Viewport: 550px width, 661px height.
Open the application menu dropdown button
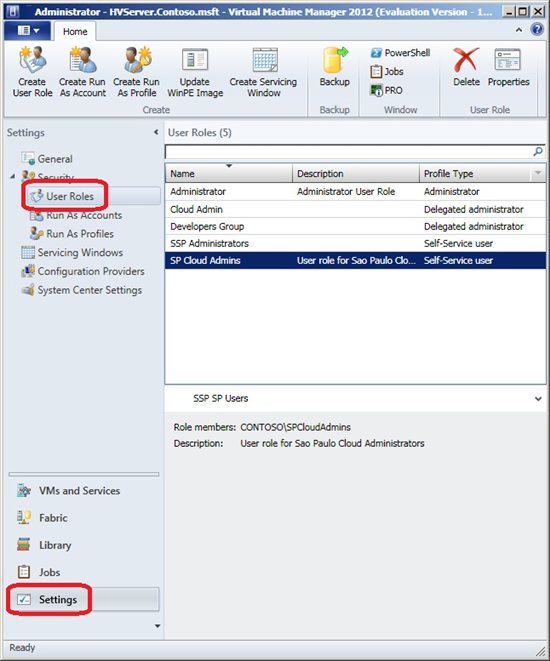[x=27, y=30]
